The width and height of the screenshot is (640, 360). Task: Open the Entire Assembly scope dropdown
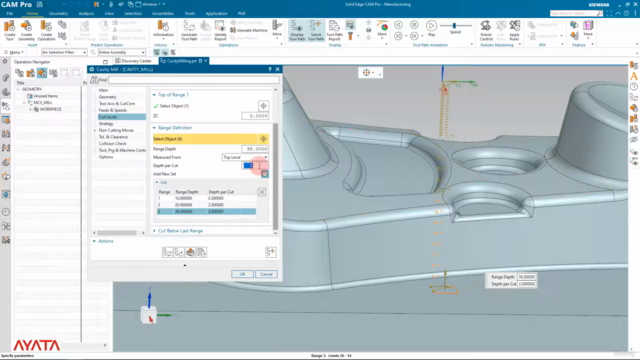coord(122,52)
